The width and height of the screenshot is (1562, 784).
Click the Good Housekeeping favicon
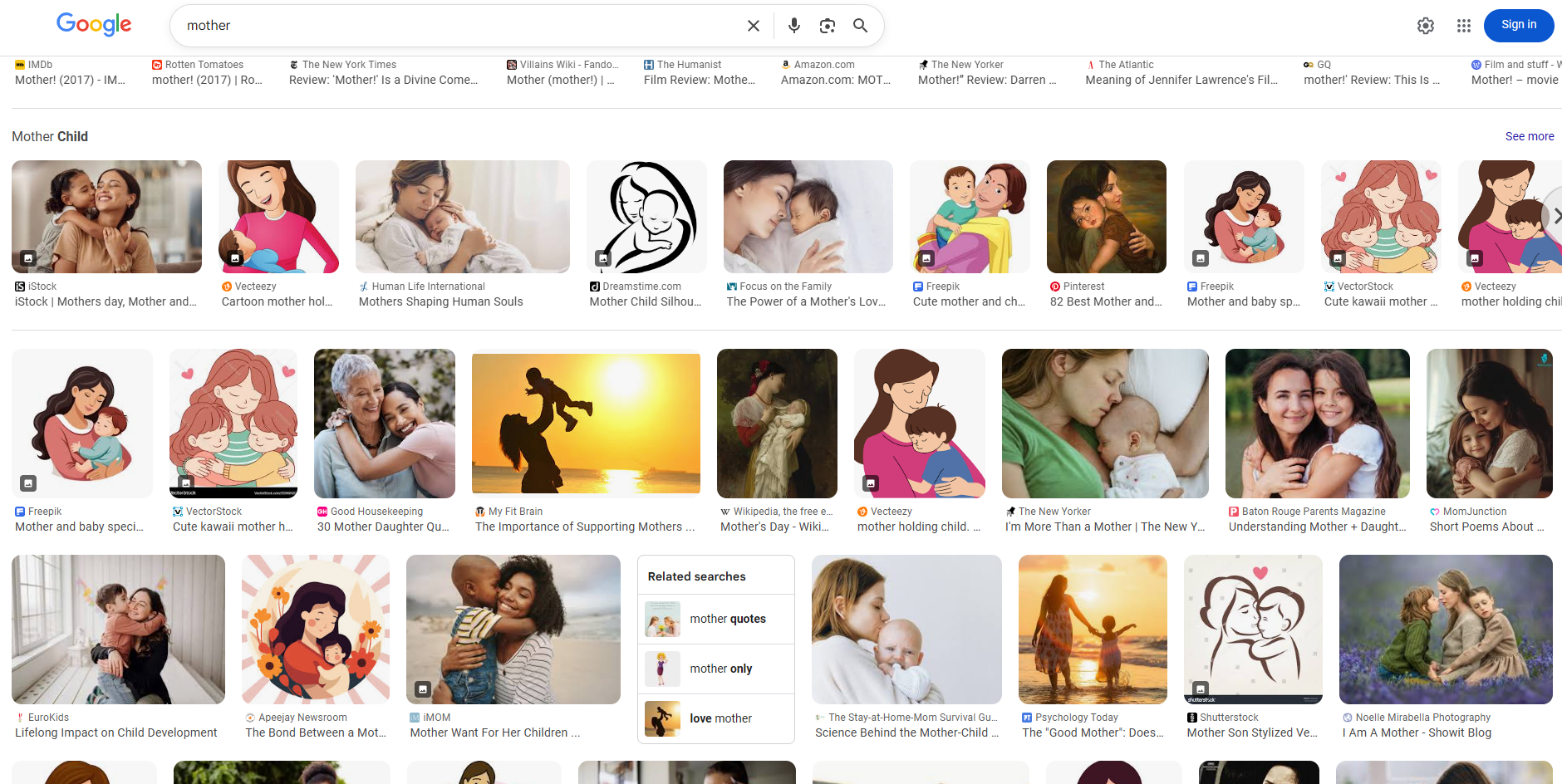(x=322, y=512)
